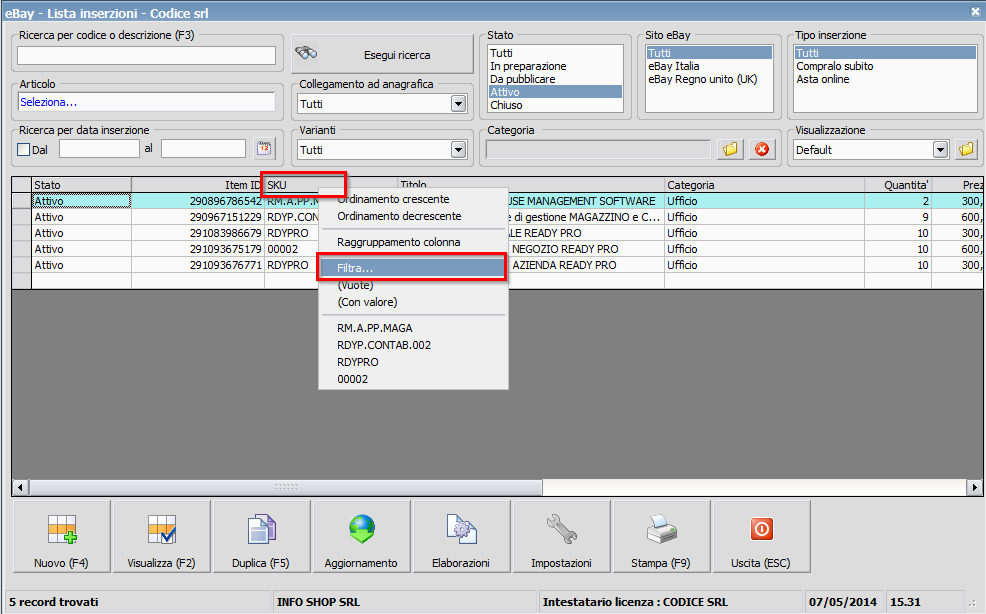This screenshot has width=986, height=614.
Task: Click the Categoria text field
Action: click(x=598, y=150)
